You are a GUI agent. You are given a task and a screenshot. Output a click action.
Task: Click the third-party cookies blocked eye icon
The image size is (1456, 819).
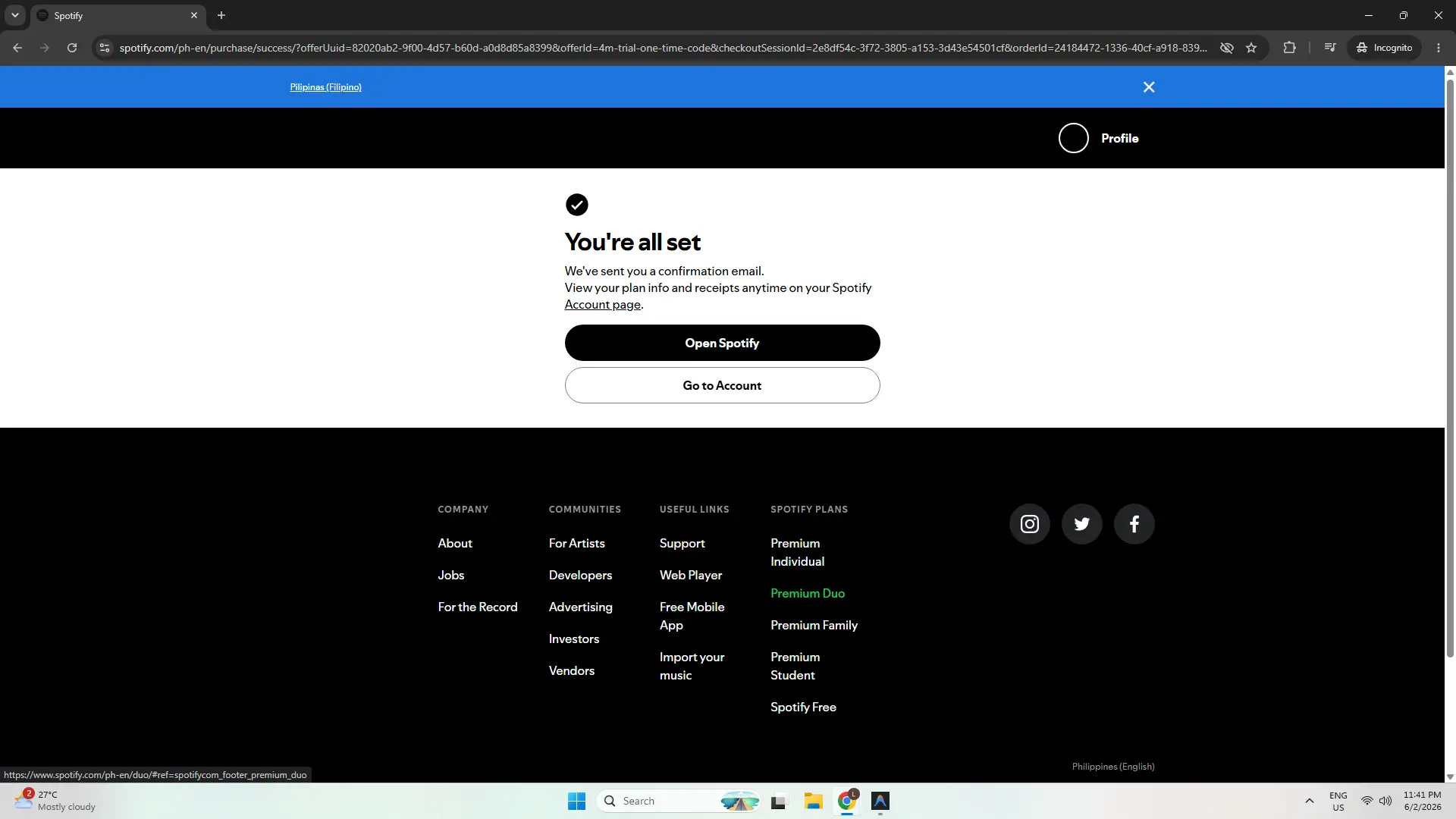click(x=1226, y=48)
